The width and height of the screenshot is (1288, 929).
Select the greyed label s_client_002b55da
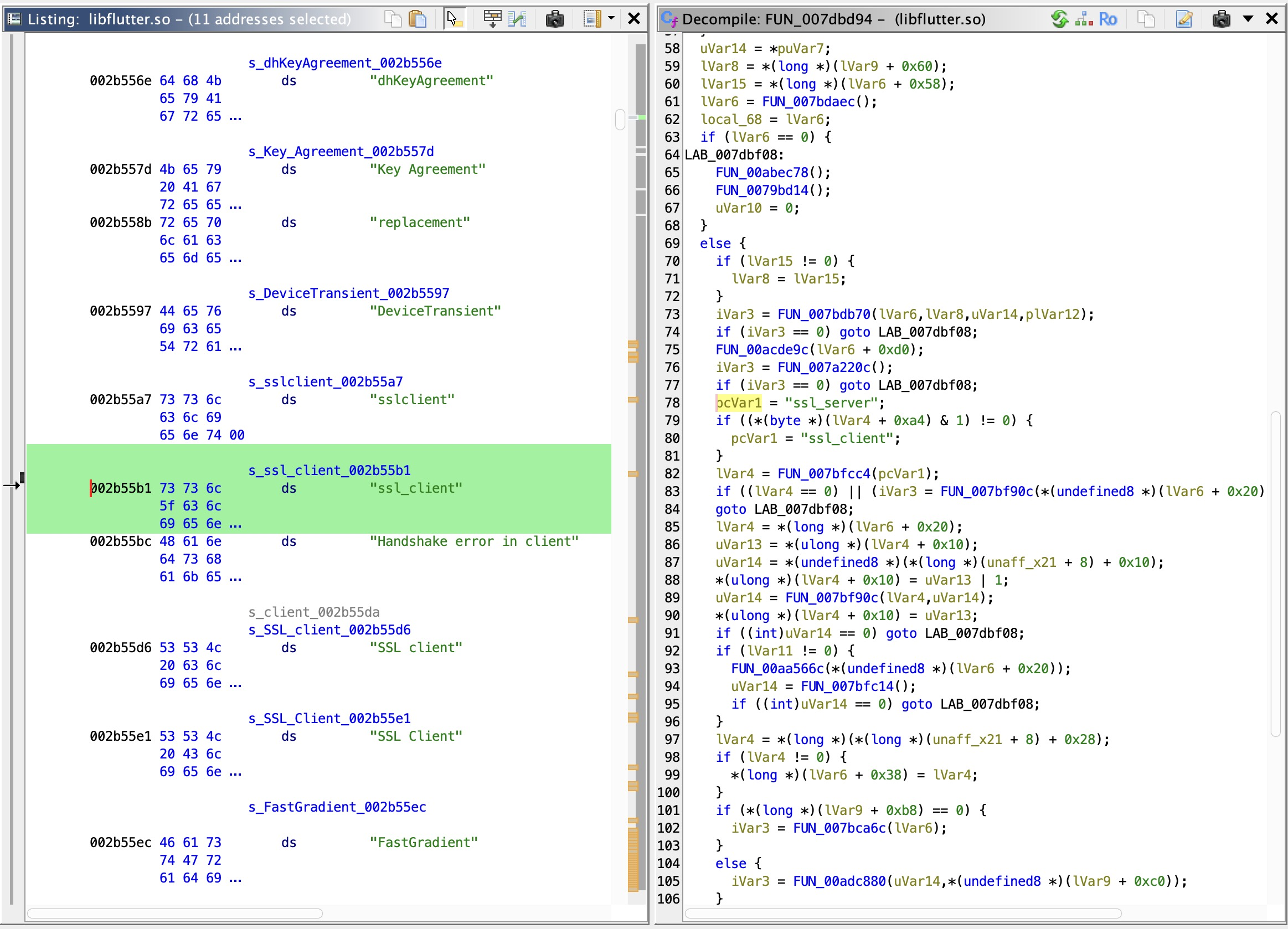(314, 612)
